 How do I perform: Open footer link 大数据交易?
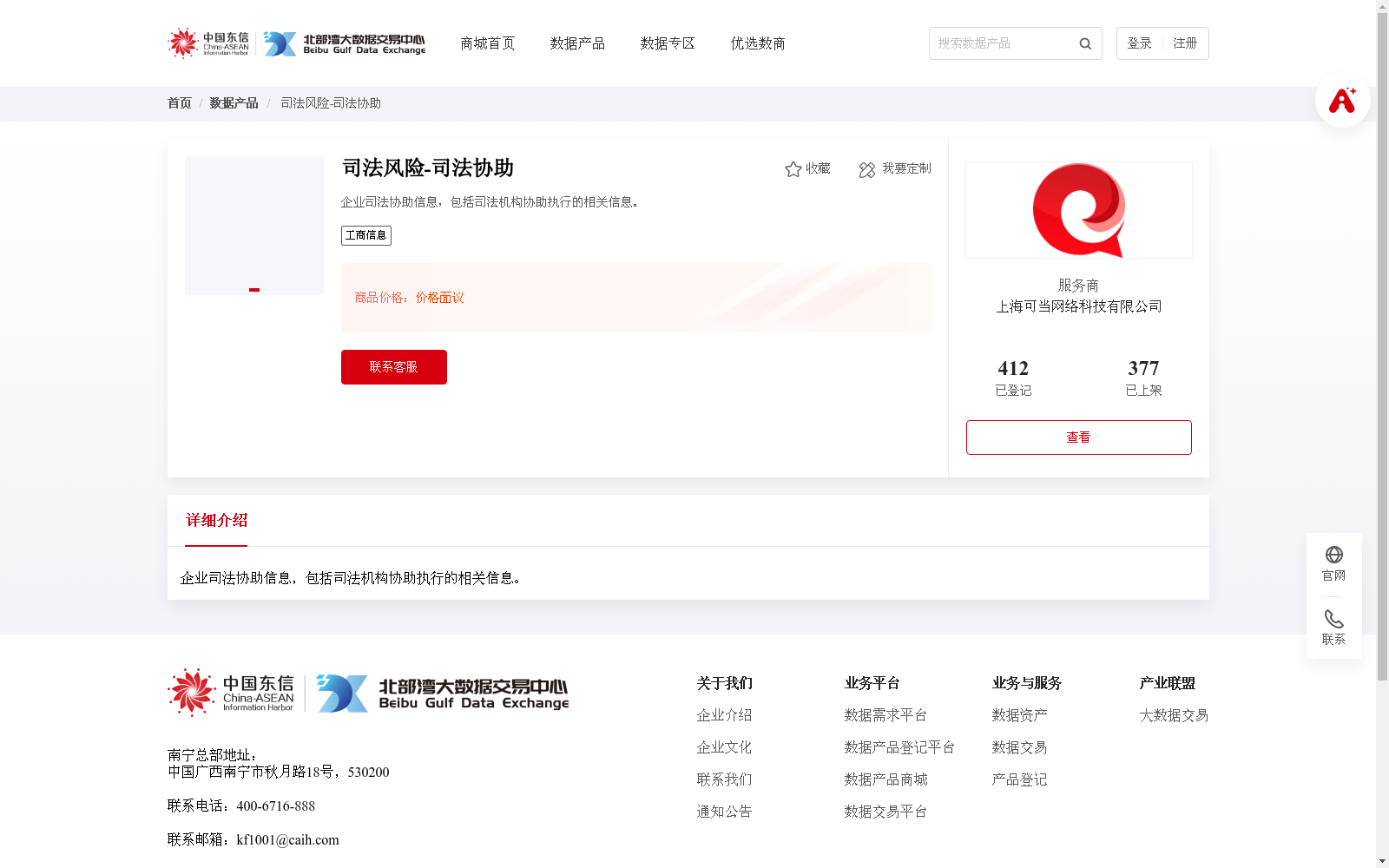point(1174,715)
